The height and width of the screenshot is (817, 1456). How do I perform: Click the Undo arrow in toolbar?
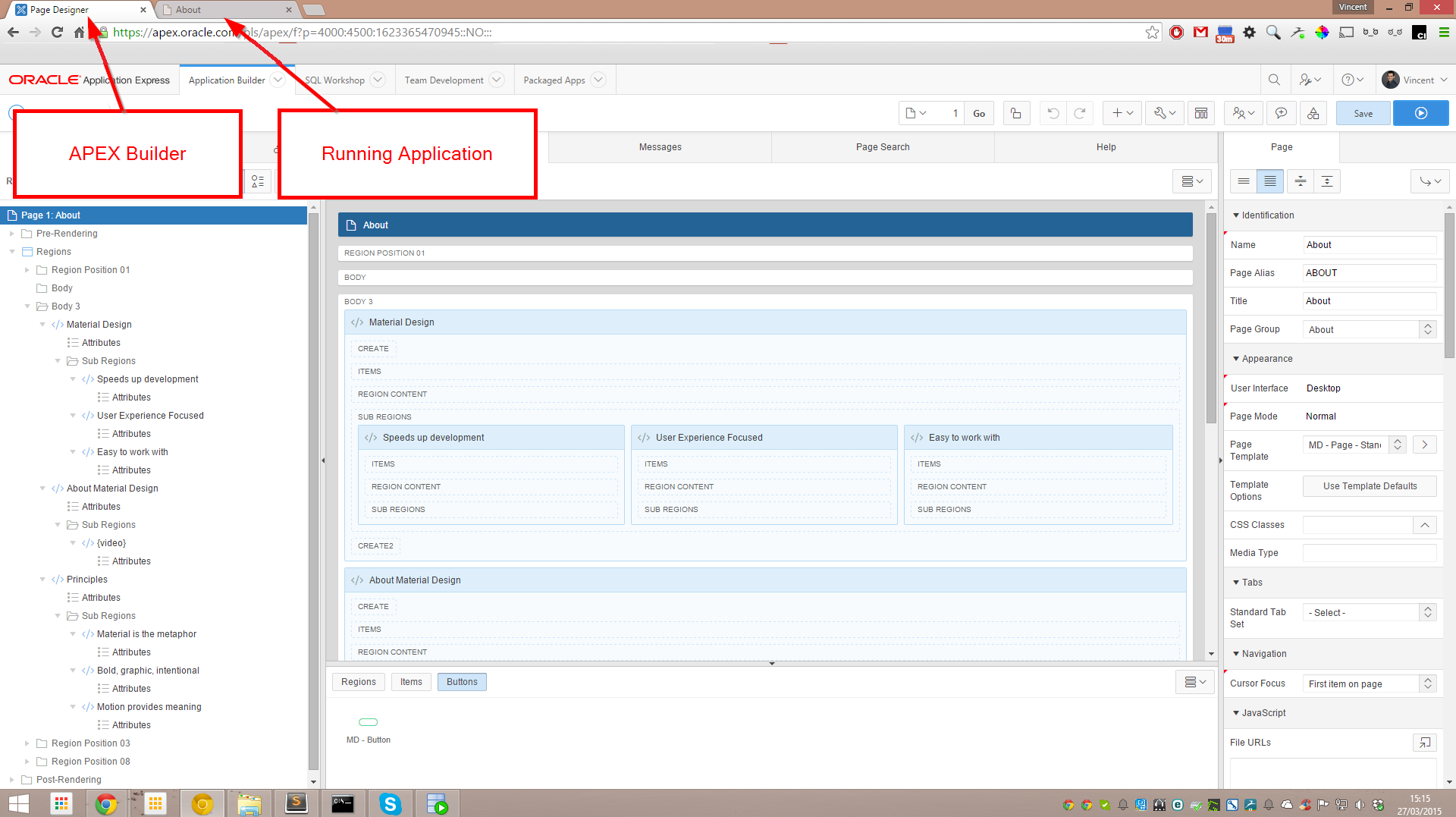[x=1053, y=113]
